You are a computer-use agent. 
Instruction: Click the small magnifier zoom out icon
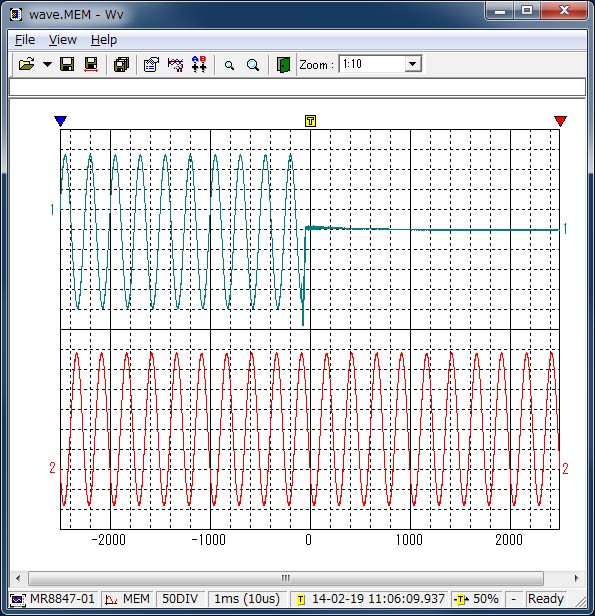pos(229,65)
